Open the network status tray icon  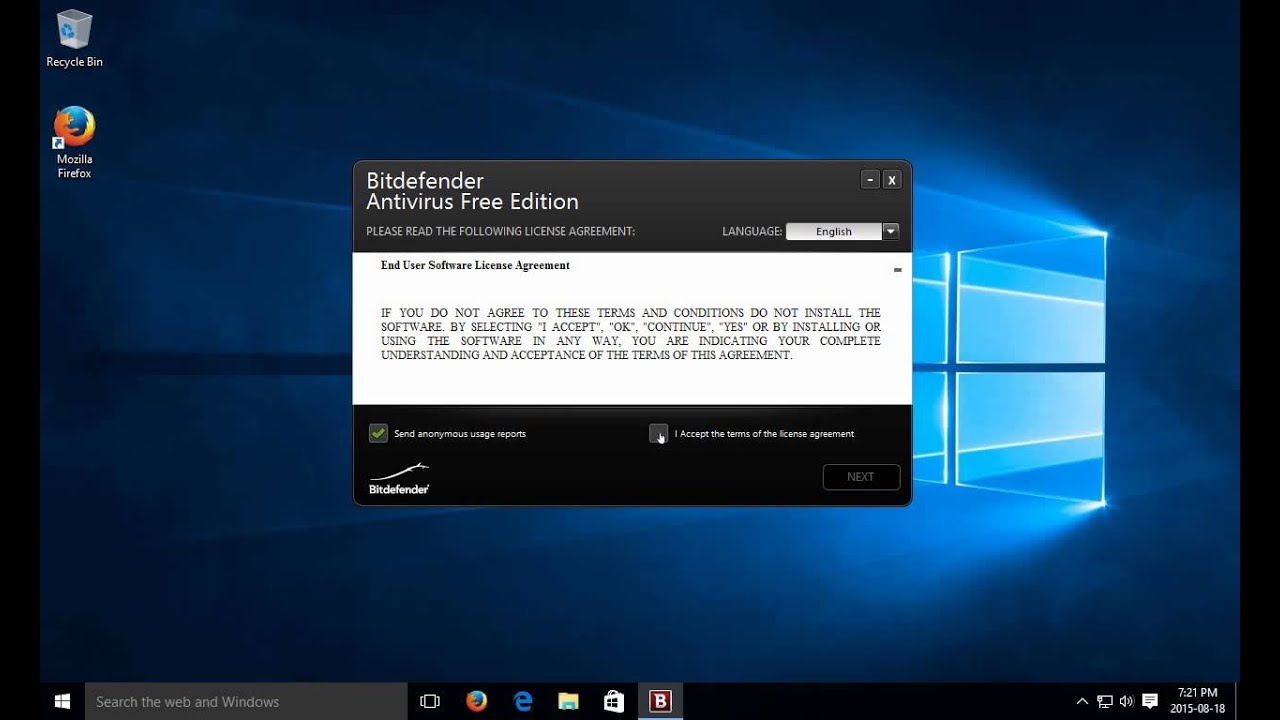1105,701
